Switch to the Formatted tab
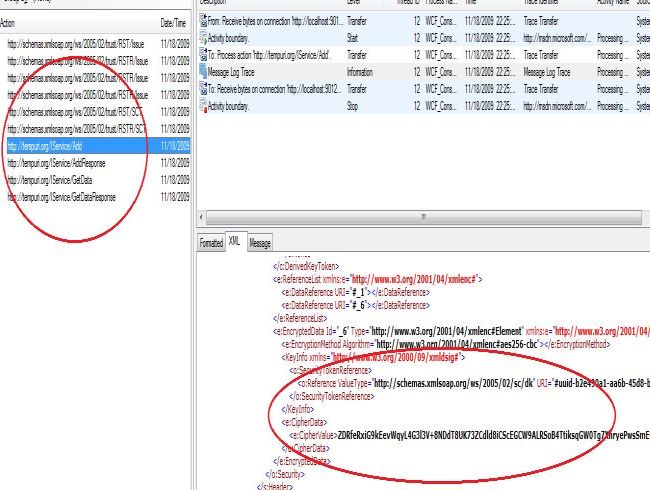 coord(211,243)
